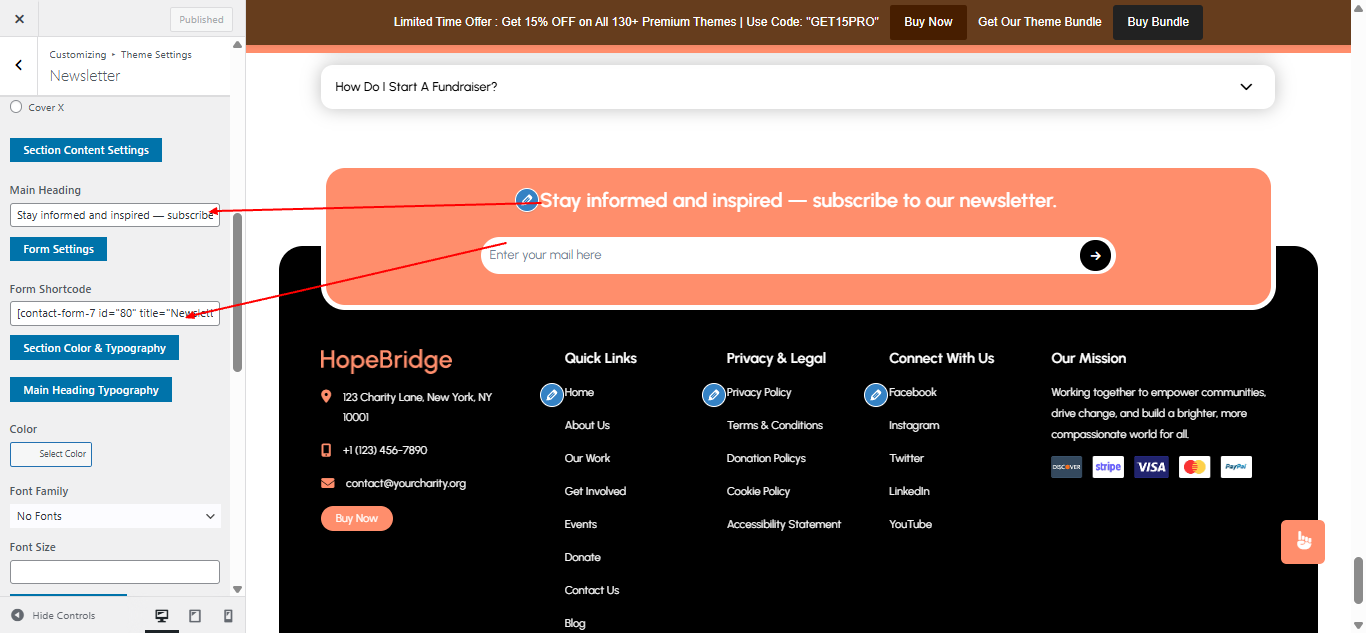The width and height of the screenshot is (1366, 633).
Task: Click the back arrow in the Newsletter panel
Action: (17, 65)
